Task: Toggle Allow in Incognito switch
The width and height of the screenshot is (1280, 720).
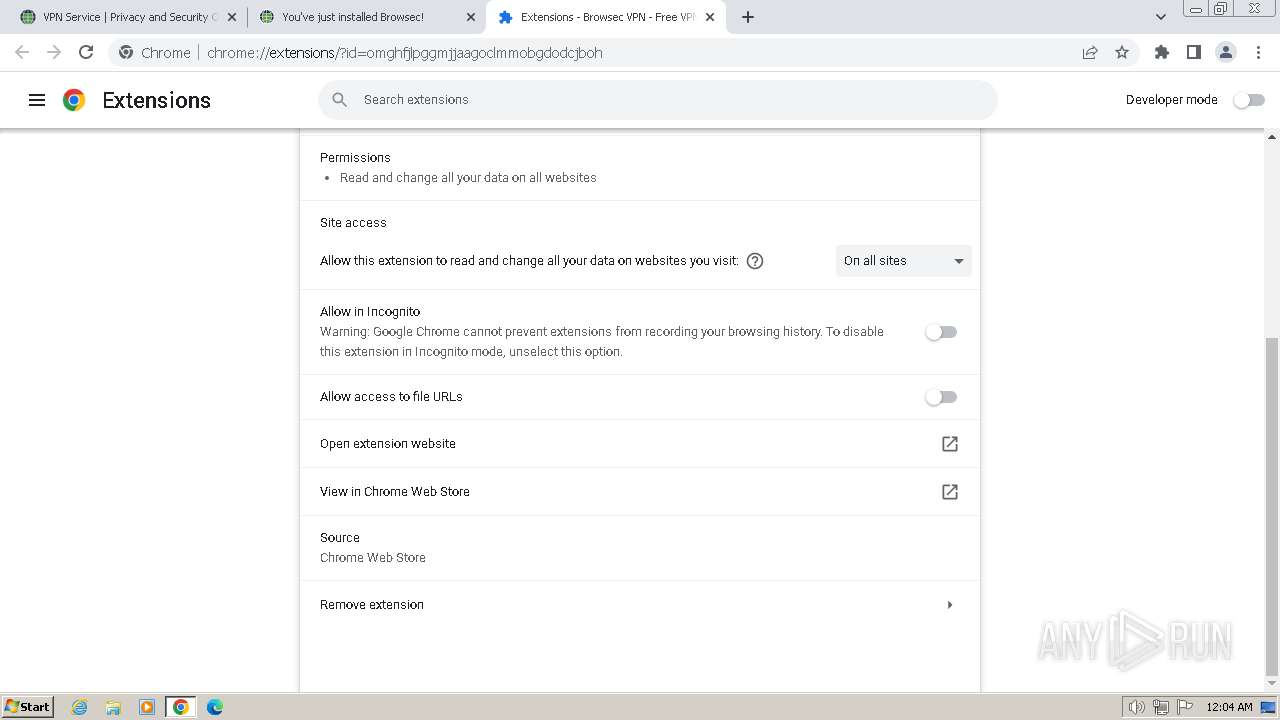Action: (941, 332)
